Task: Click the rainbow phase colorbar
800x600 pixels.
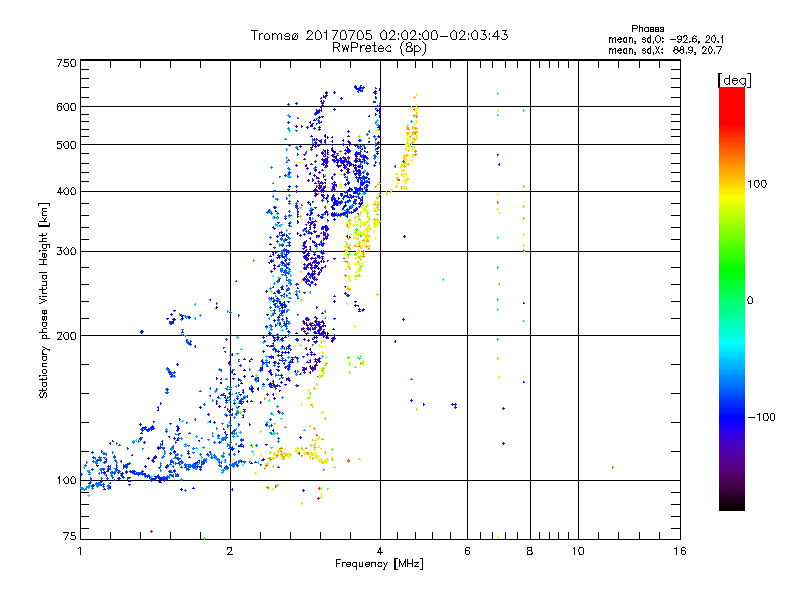Action: click(732, 298)
